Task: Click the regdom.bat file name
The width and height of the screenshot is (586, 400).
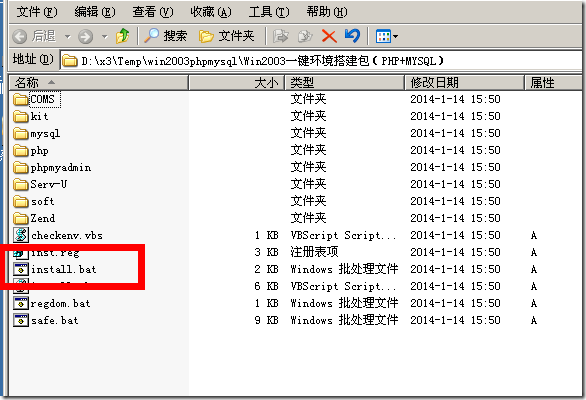Action: tap(61, 303)
